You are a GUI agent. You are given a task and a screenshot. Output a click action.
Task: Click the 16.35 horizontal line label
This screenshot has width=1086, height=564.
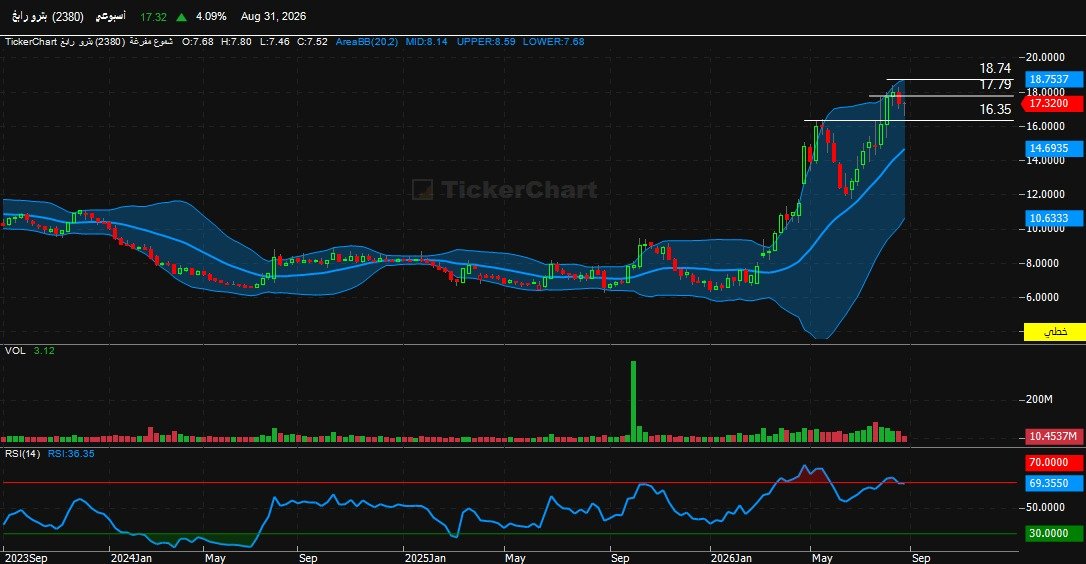click(995, 109)
